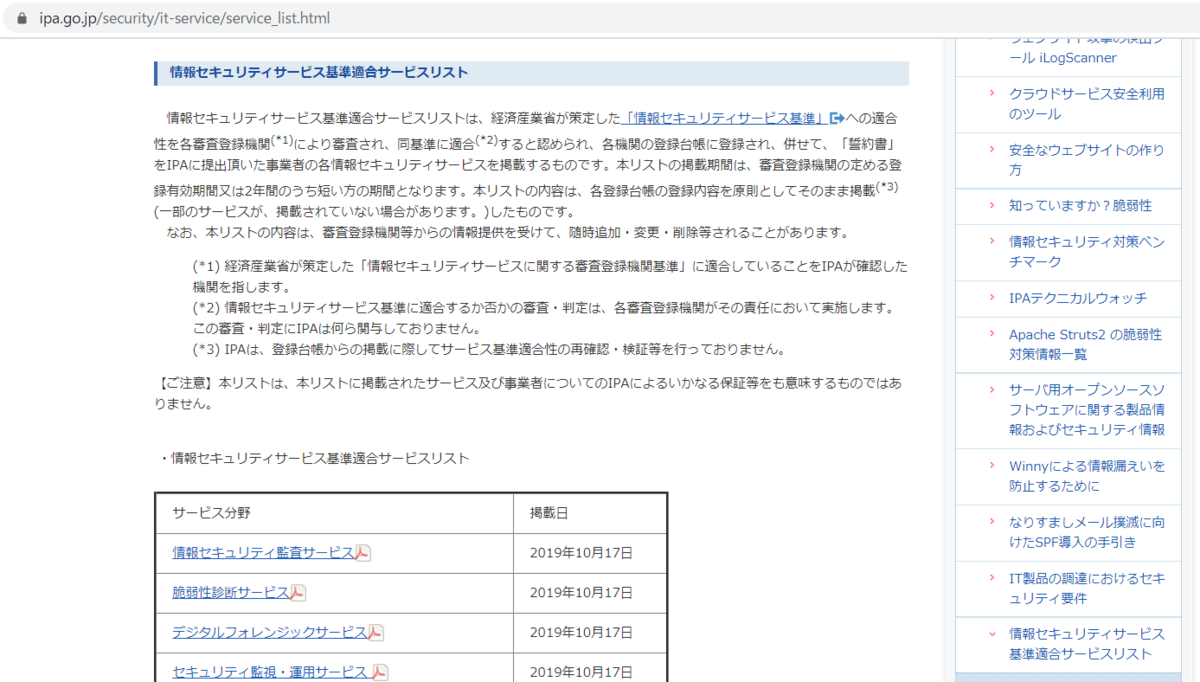The width and height of the screenshot is (1200, 682).
Task: Click external-link icon after 情報セキュリティサービス基準
Action: point(837,118)
